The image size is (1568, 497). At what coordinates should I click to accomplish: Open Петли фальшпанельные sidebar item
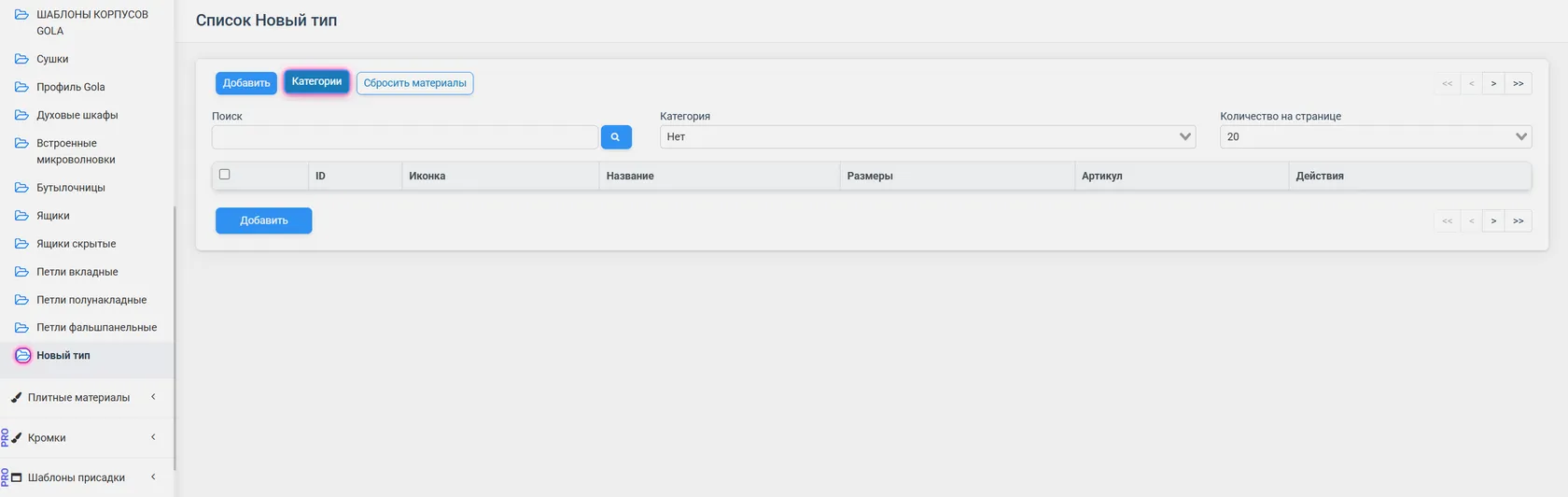(x=97, y=328)
